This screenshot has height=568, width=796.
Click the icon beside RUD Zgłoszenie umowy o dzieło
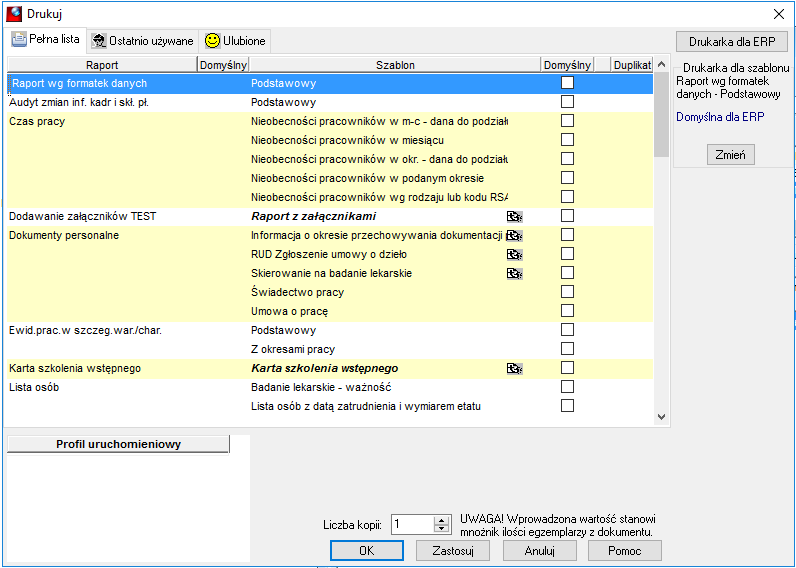[x=514, y=255]
